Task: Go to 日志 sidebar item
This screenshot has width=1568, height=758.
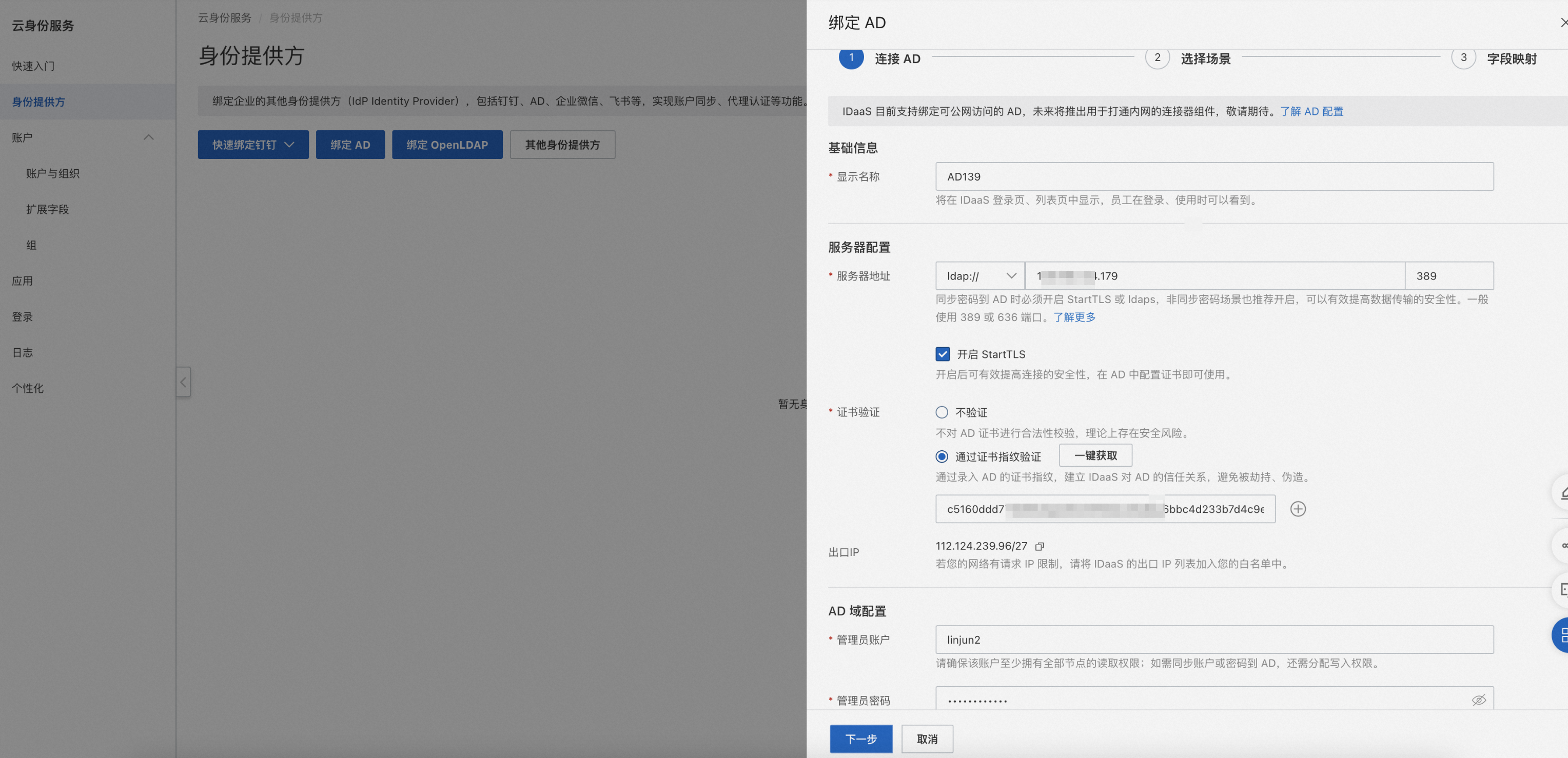Action: point(23,352)
